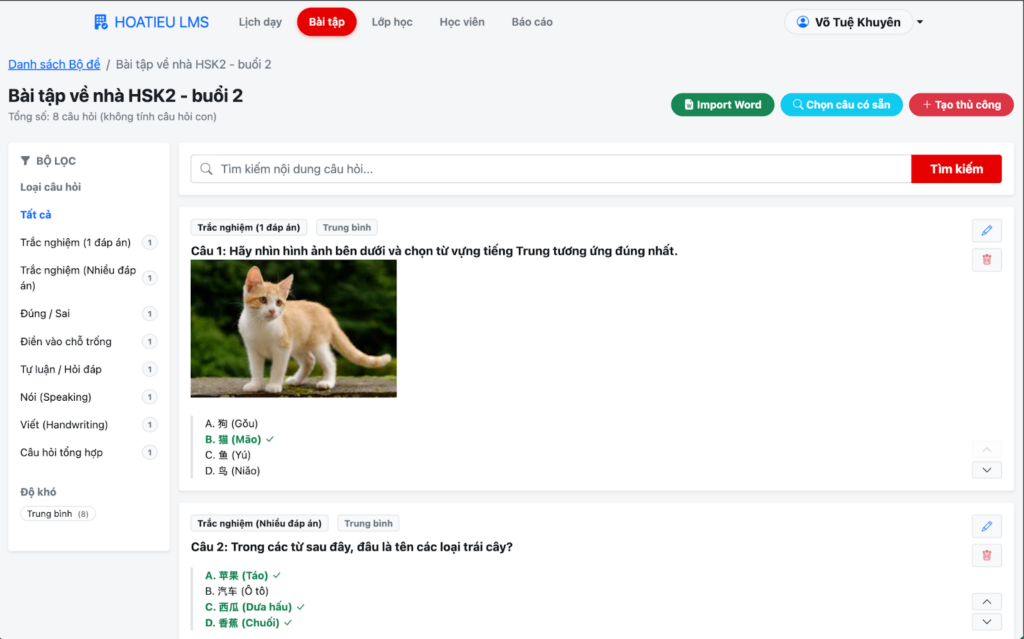Click the HOATIEU LMS logo
This screenshot has height=639, width=1024.
point(151,22)
